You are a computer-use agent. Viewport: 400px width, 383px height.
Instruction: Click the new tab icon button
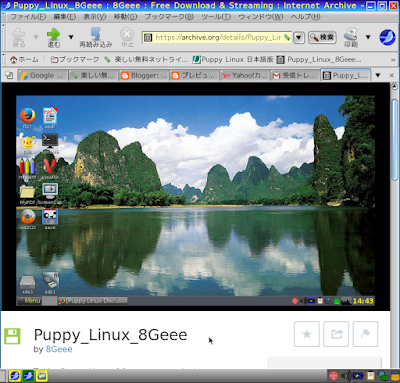[9, 75]
